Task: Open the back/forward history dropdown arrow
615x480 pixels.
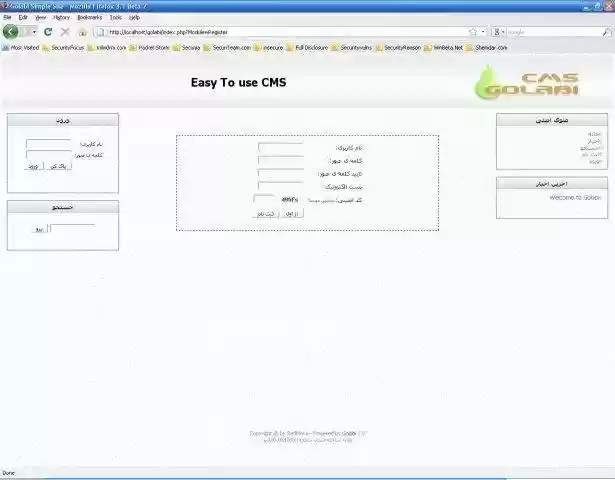Action: point(35,32)
